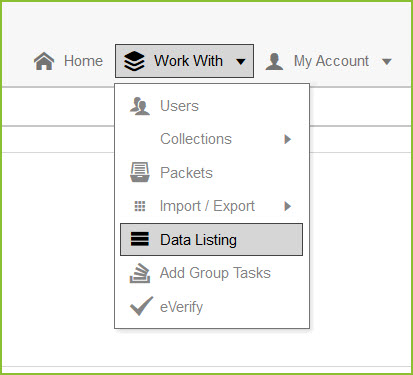The width and height of the screenshot is (413, 375).
Task: Click the Import / Export grid icon
Action: pos(140,206)
